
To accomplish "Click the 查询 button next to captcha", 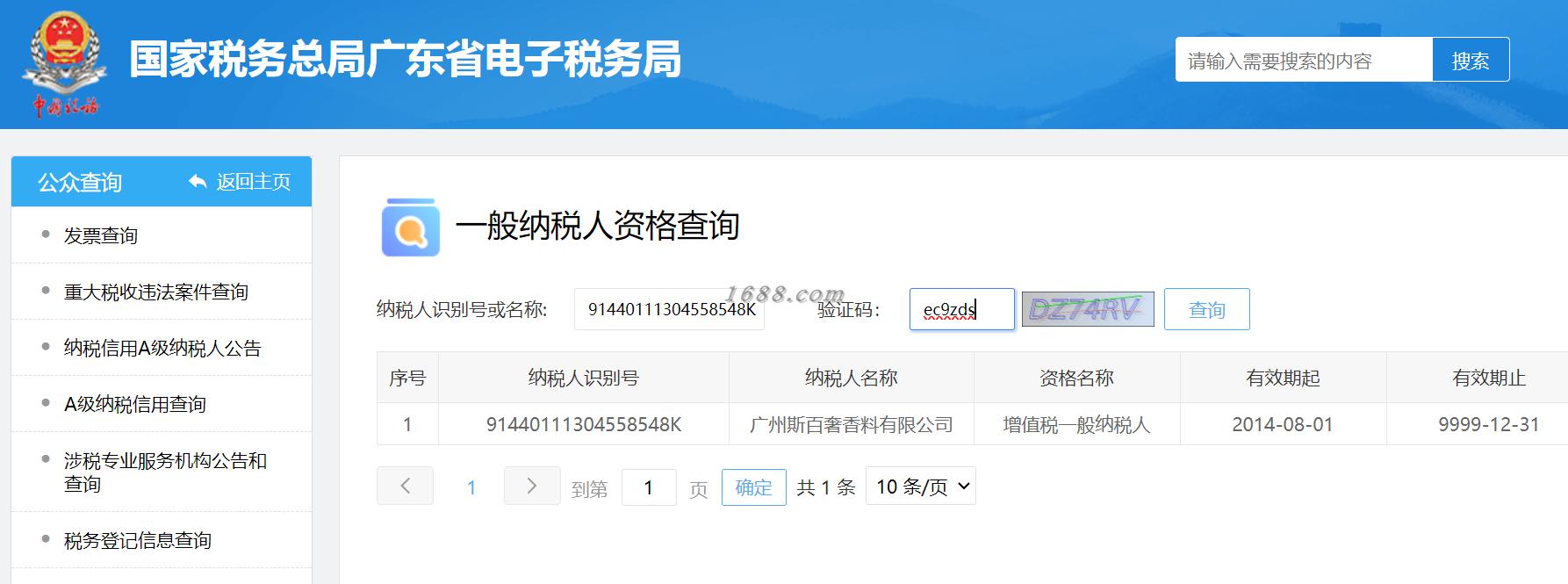I will tap(1207, 309).
